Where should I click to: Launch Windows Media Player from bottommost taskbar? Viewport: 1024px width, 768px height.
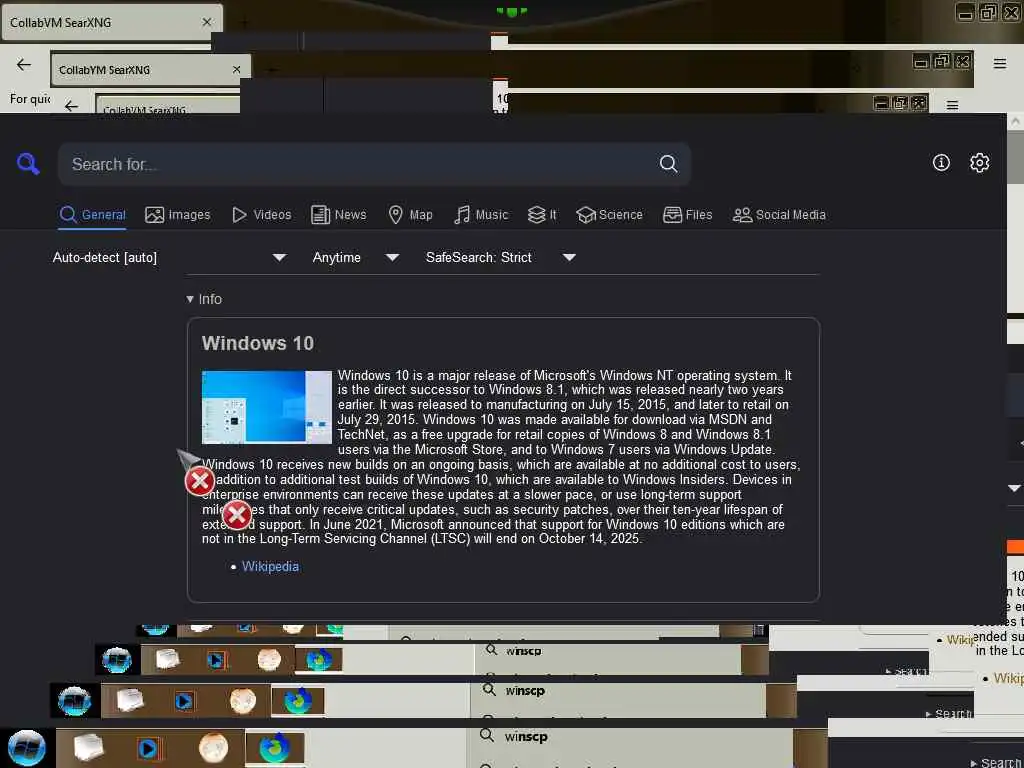pyautogui.click(x=148, y=748)
